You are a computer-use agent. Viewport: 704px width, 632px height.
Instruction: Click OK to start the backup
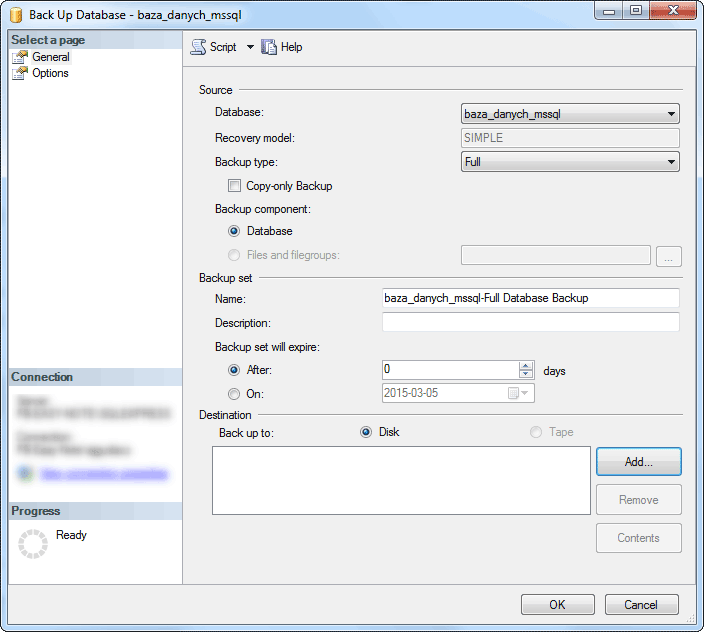[x=557, y=604]
